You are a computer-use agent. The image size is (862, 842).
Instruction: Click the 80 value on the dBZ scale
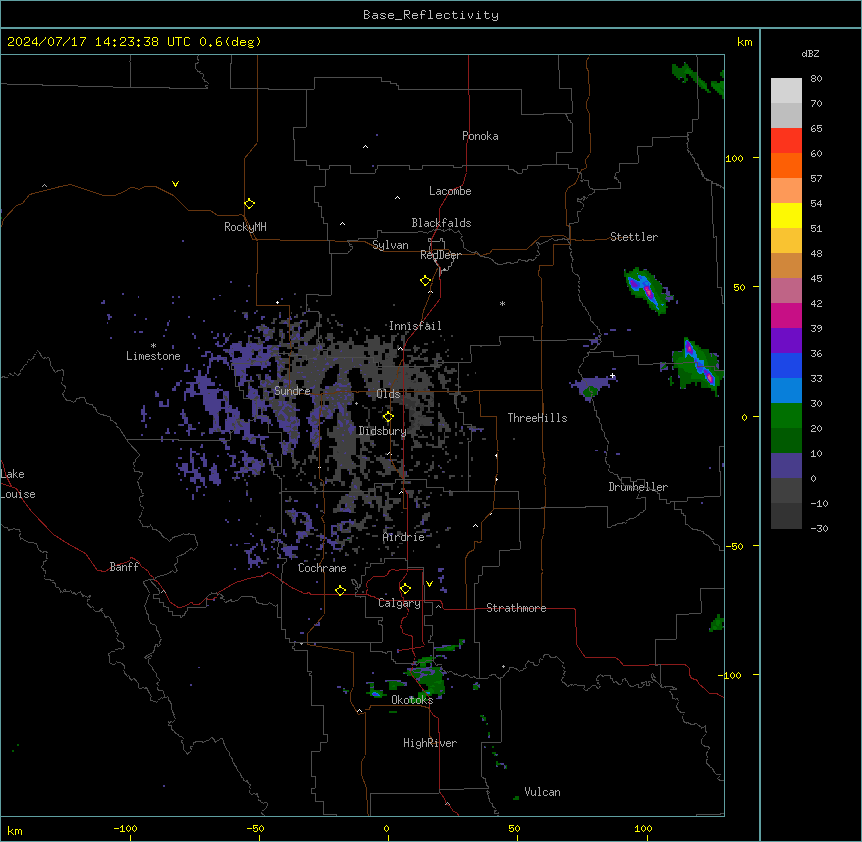coord(816,79)
